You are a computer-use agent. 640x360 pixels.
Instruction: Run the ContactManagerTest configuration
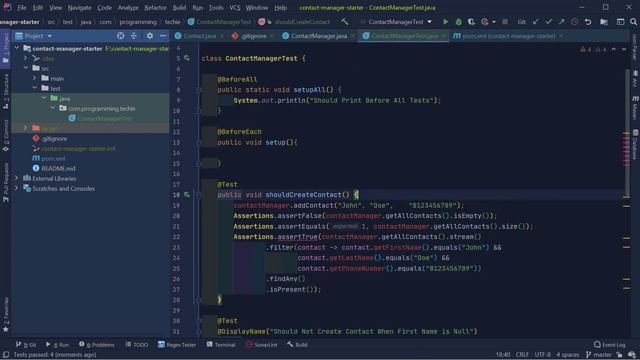click(x=445, y=22)
